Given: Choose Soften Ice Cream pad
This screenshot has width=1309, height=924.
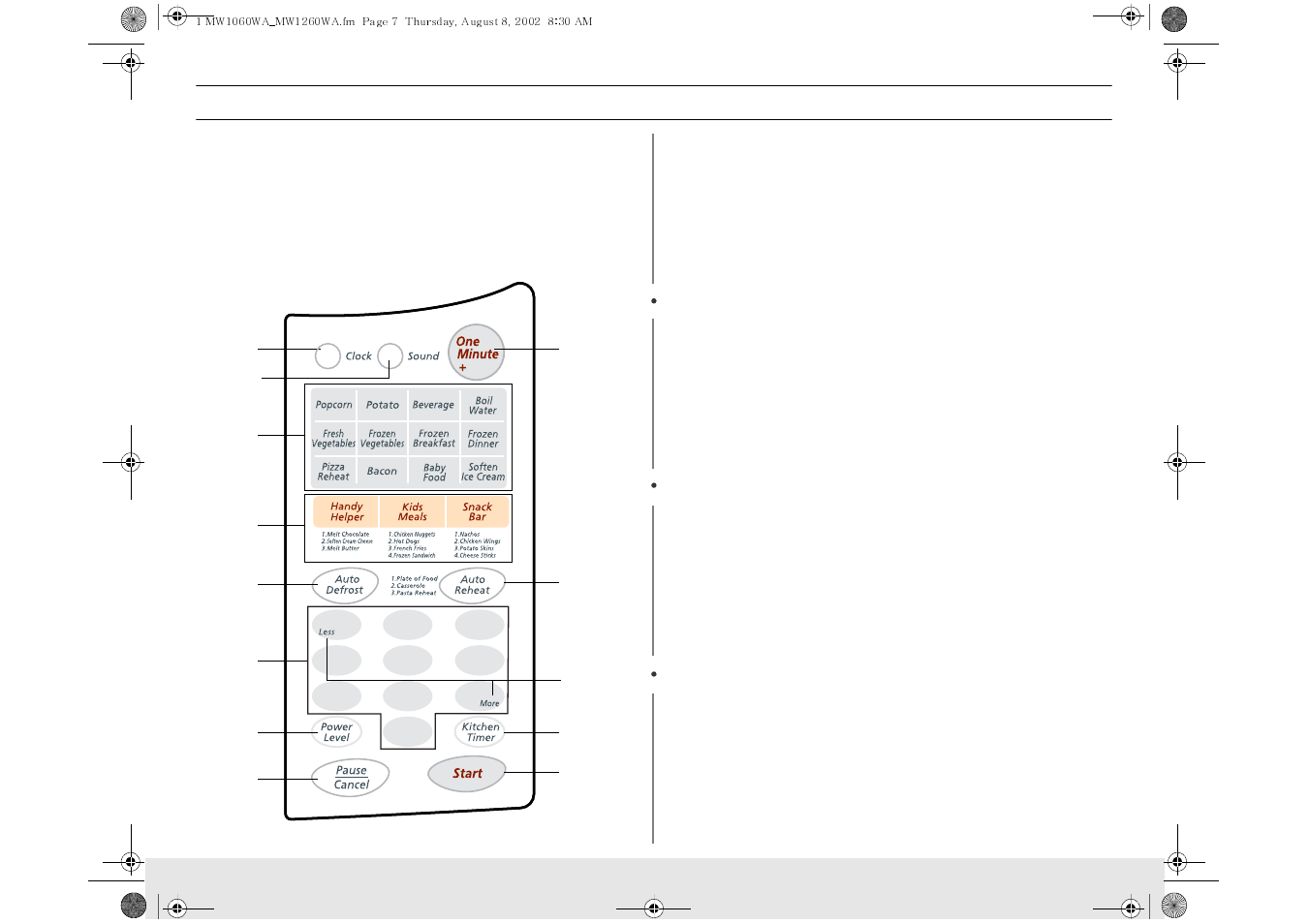Looking at the screenshot, I should point(483,472).
